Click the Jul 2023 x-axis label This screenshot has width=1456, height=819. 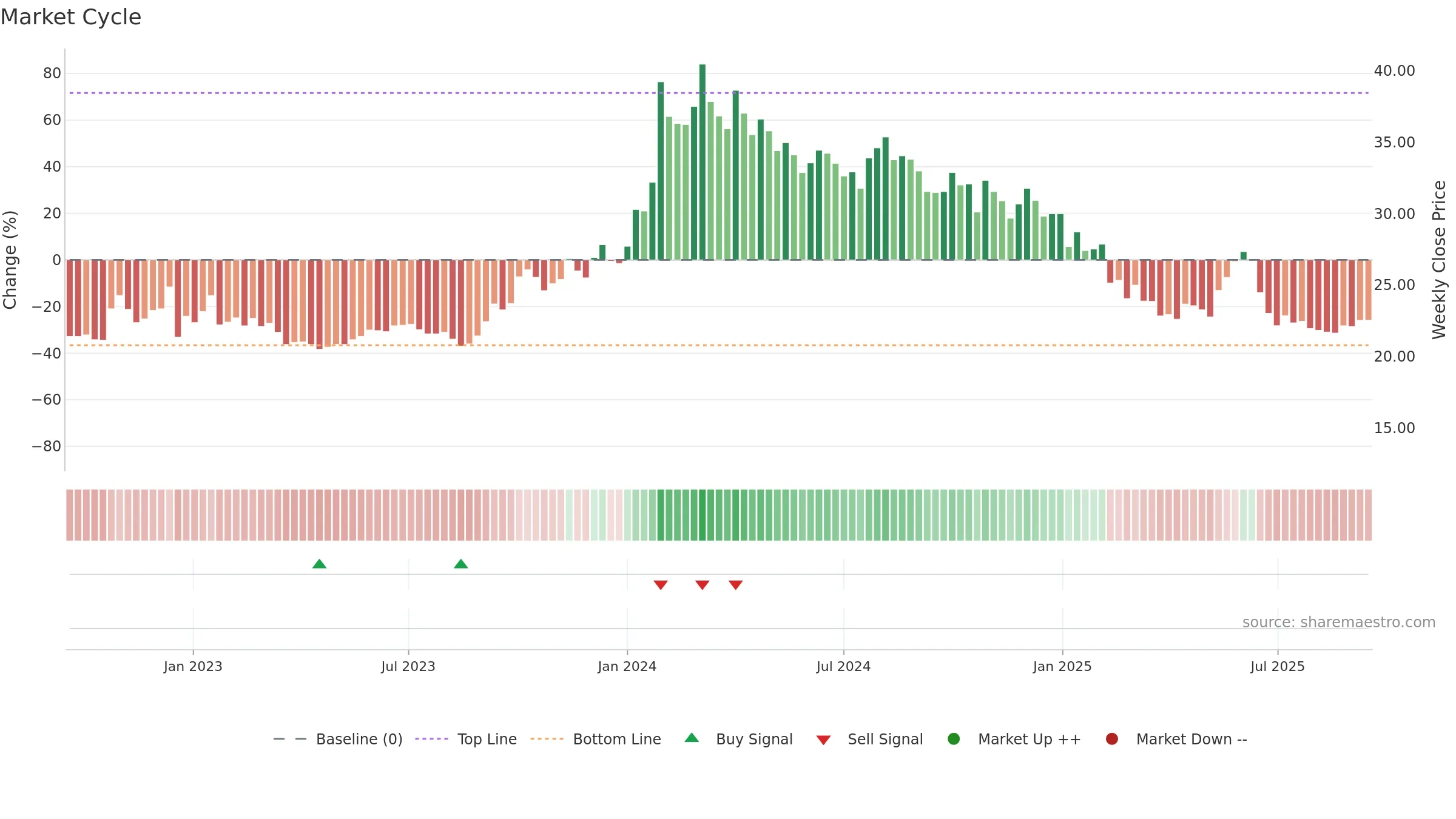coord(408,667)
